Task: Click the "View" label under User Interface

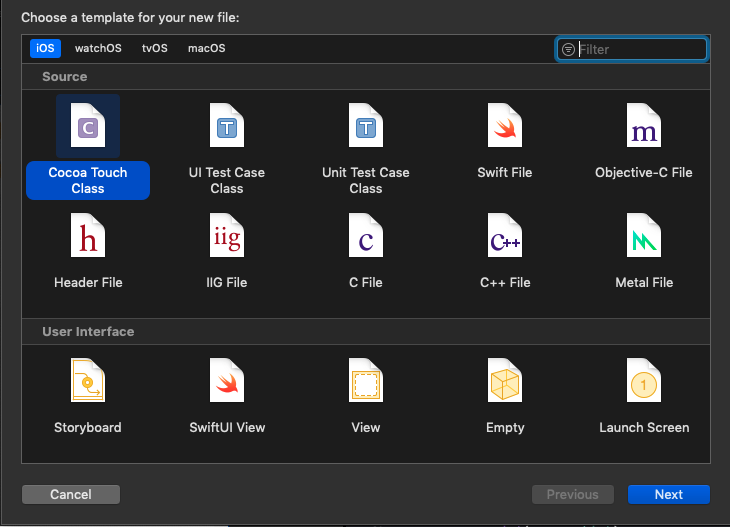Action: point(366,427)
